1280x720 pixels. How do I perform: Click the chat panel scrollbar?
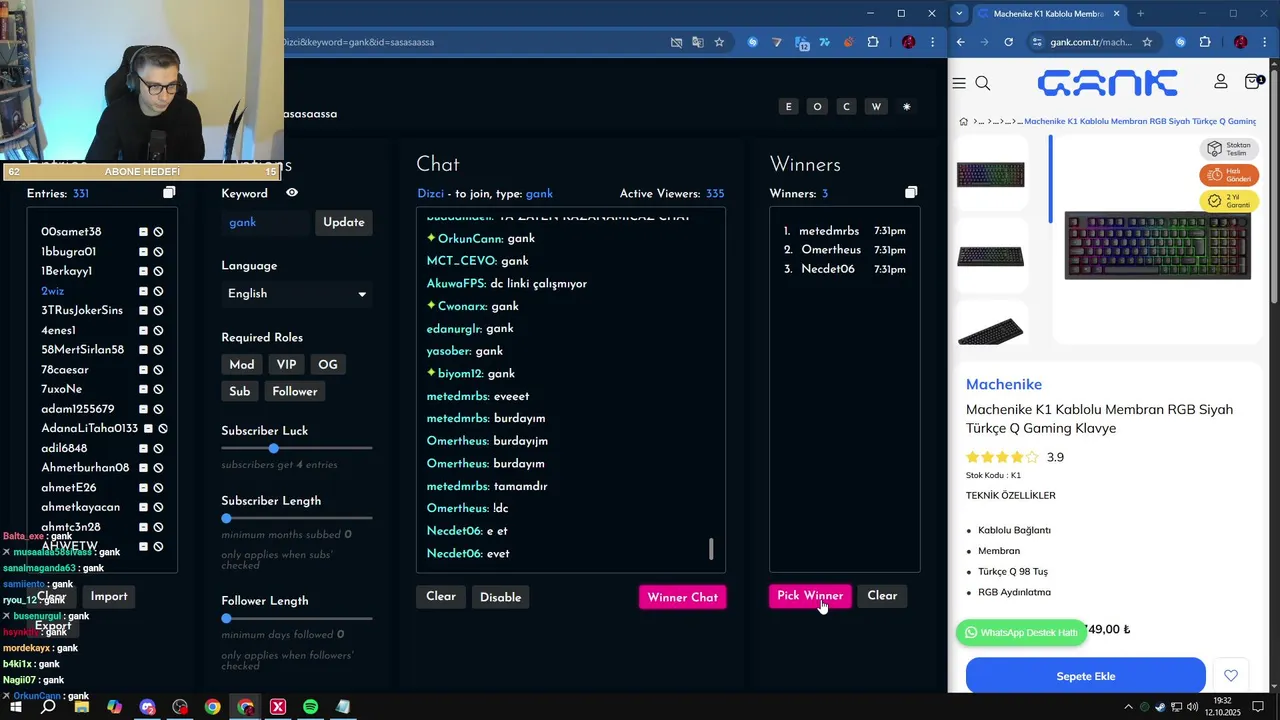pyautogui.click(x=712, y=549)
